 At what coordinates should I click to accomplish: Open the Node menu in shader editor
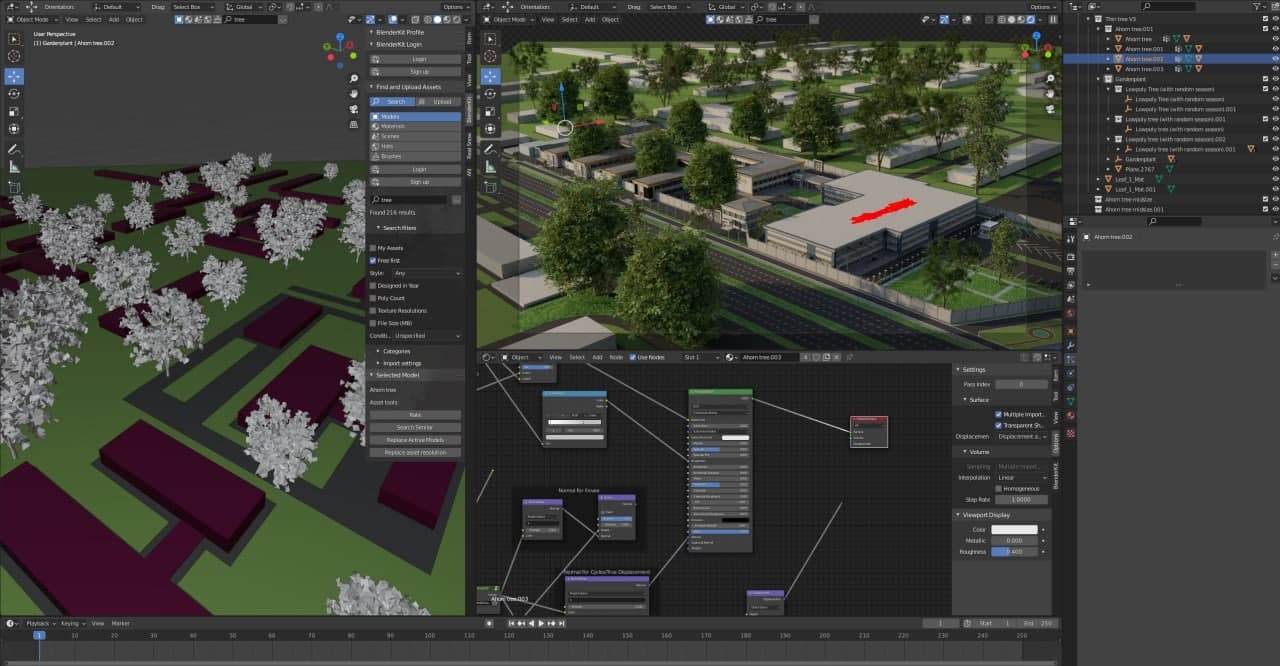click(615, 357)
